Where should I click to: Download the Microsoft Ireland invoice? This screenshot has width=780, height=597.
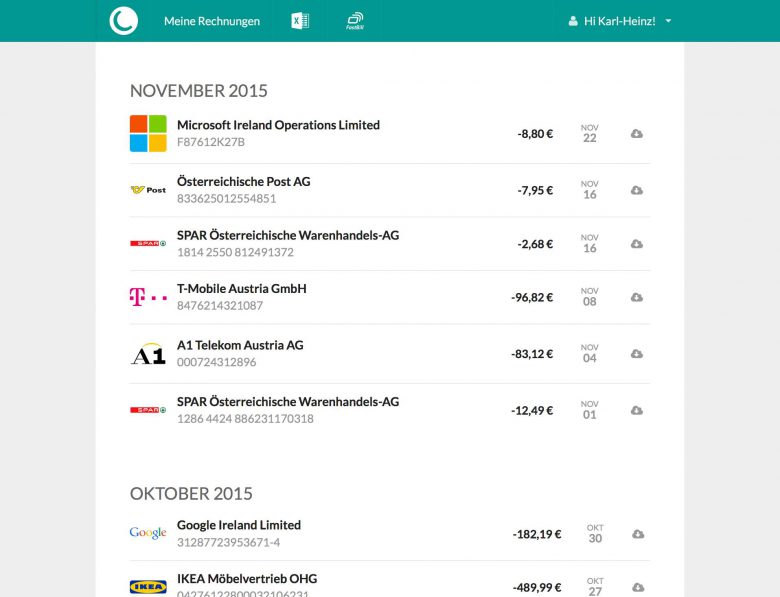pyautogui.click(x=637, y=134)
